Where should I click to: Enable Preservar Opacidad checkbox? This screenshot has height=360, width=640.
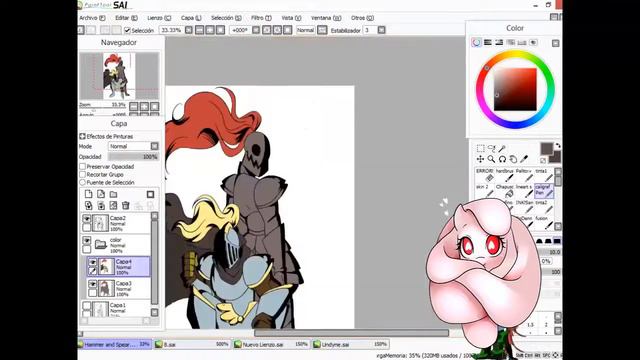pos(82,167)
